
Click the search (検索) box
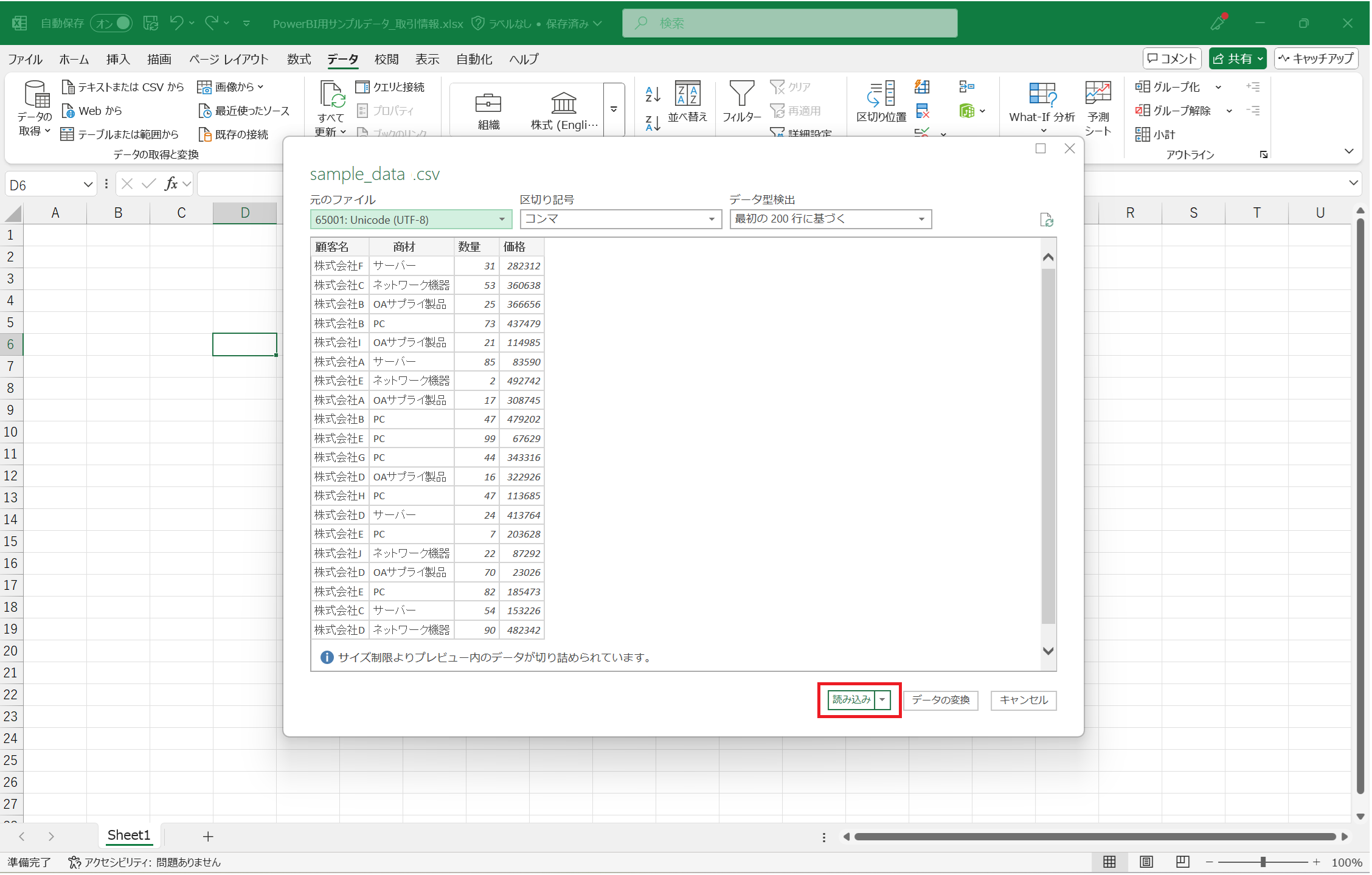coord(789,23)
